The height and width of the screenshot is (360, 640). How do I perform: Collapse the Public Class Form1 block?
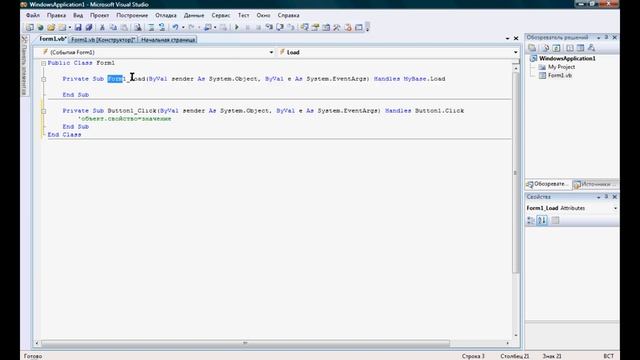(x=43, y=63)
